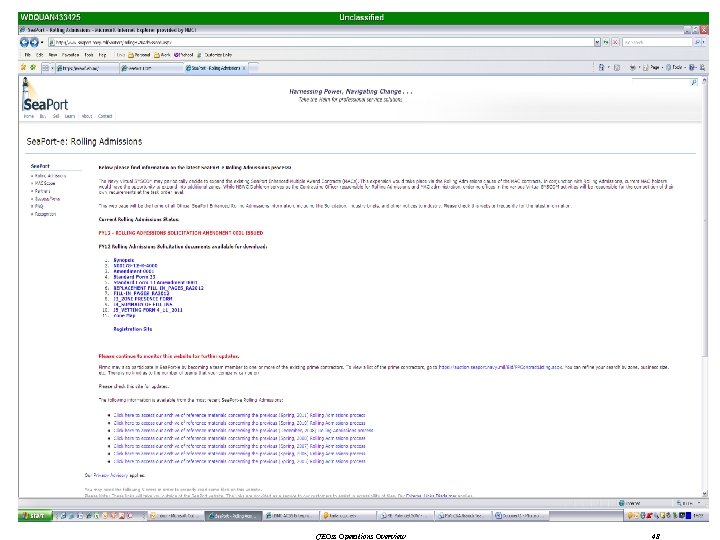
Task: Open the Registration Site link
Action: click(132, 329)
